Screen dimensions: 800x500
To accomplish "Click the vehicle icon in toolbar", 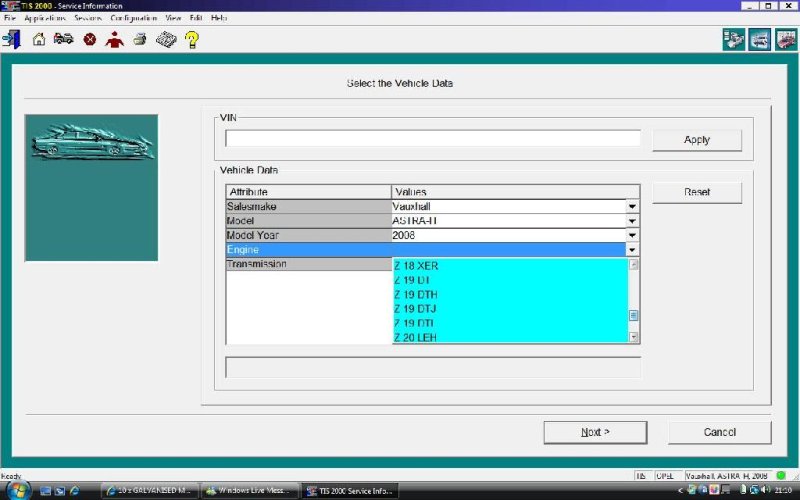I will point(63,40).
